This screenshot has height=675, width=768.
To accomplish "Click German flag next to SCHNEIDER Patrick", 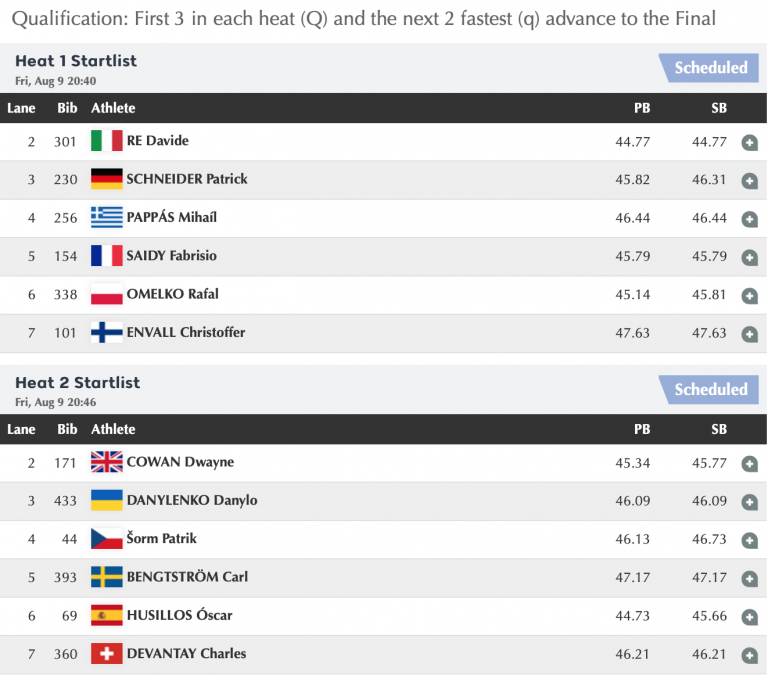I will pyautogui.click(x=106, y=179).
